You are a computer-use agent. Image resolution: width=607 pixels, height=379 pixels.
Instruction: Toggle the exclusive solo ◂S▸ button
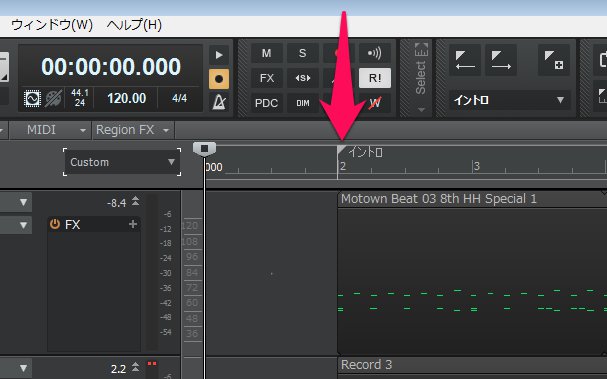[x=302, y=78]
